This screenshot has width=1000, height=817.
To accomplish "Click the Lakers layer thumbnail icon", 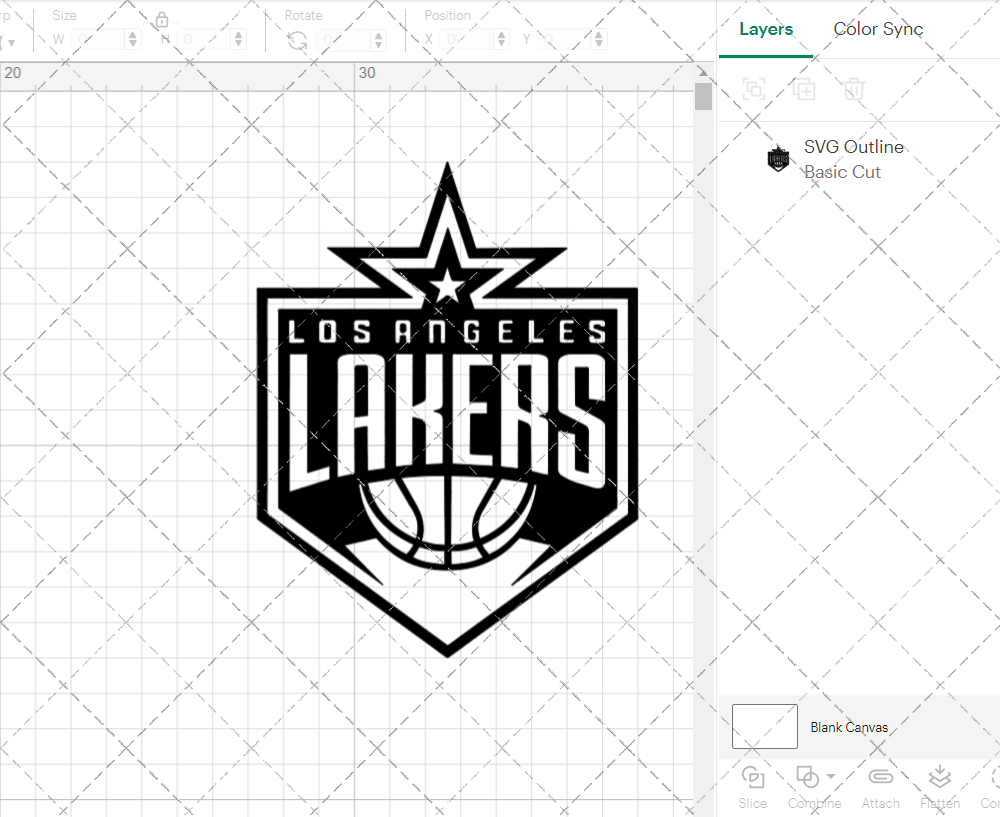I will [778, 158].
